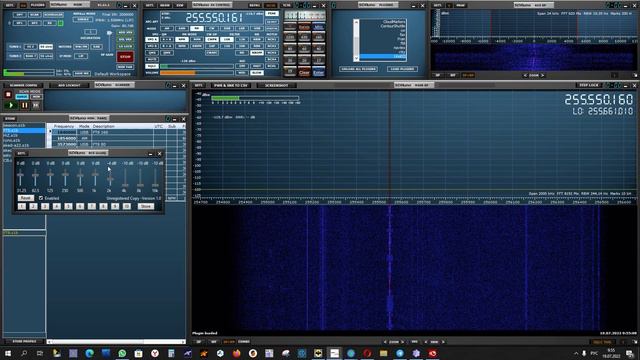
Task: Select AM mode in RX Control
Action: click(167, 29)
